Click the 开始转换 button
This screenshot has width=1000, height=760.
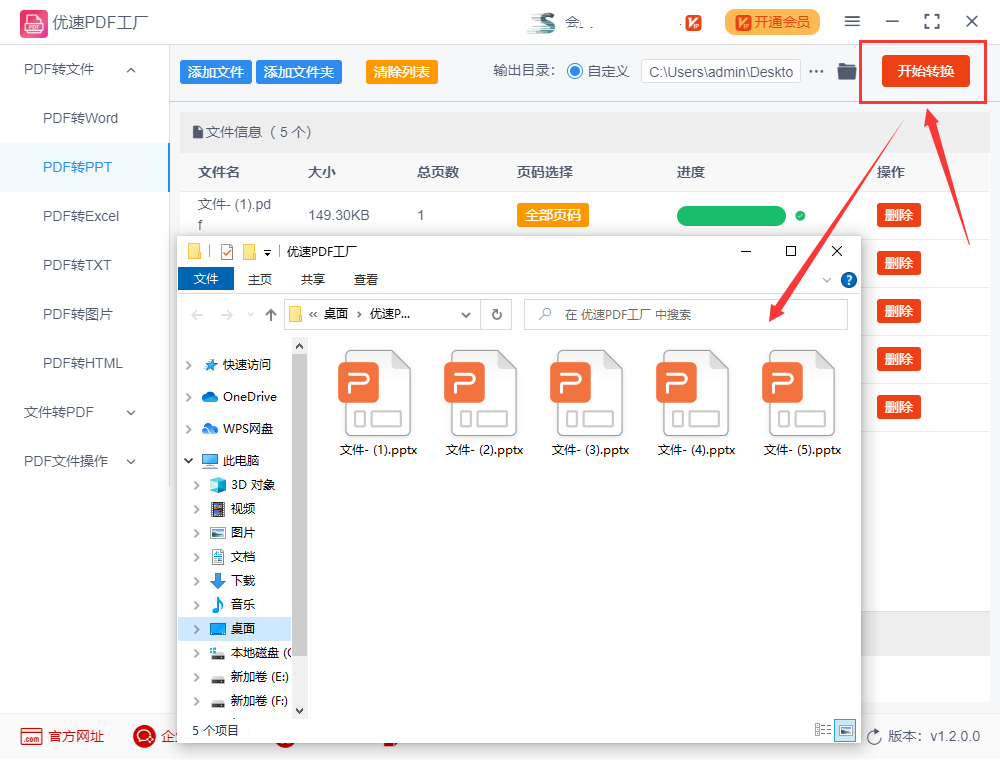tap(925, 71)
